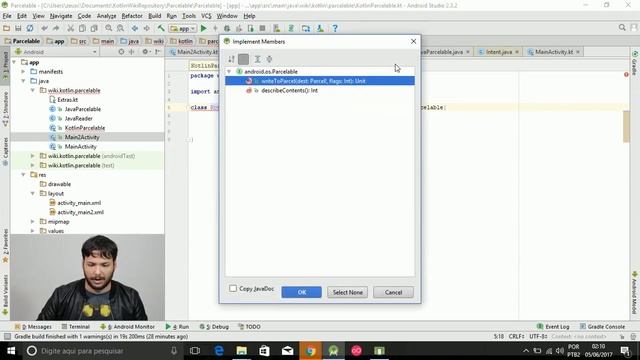Click the editor vertical scrollbar marker
640x360 pixels.
pyautogui.click(x=626, y=127)
